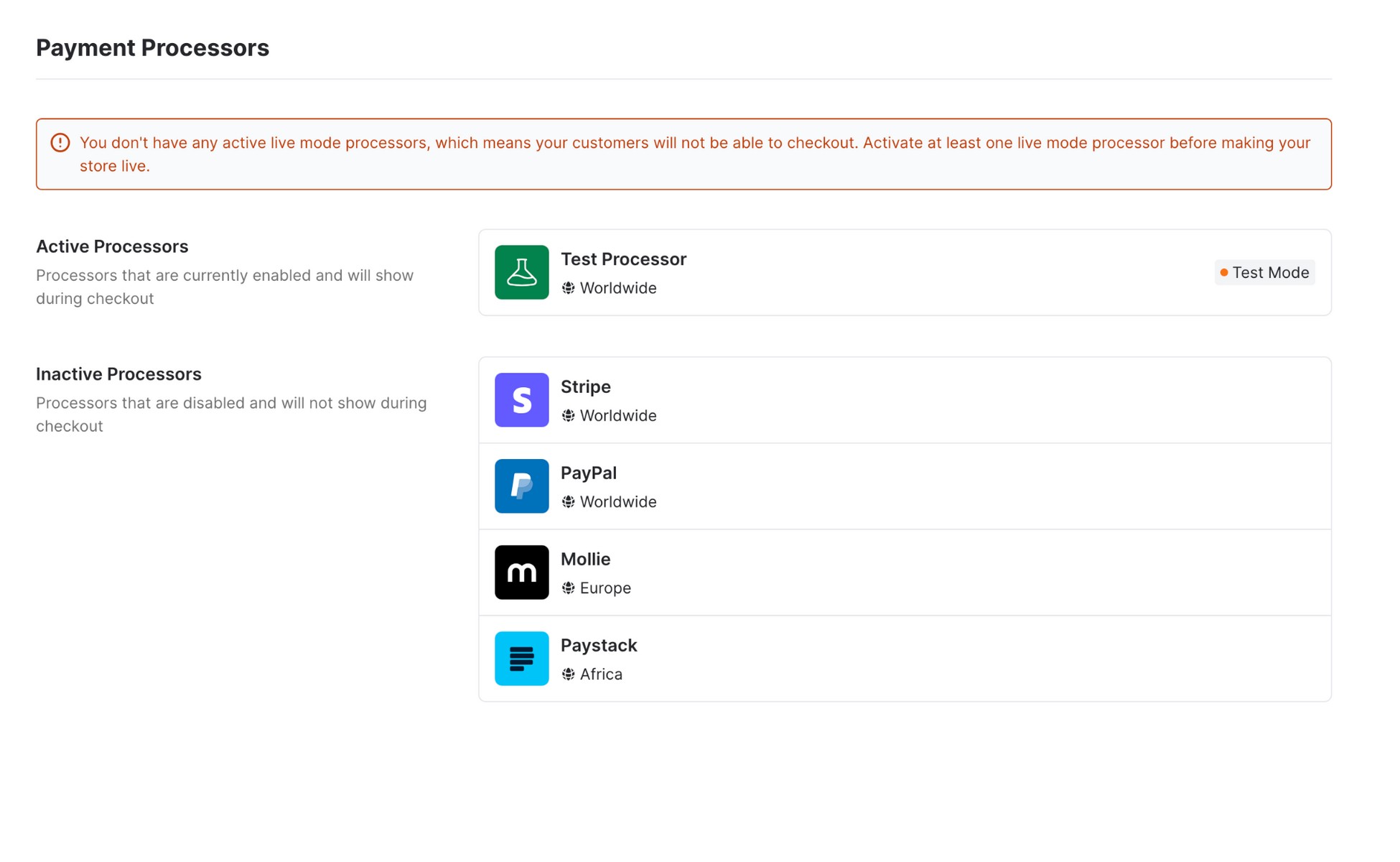1400x862 pixels.
Task: Click the Payment Processors page heading
Action: [153, 48]
